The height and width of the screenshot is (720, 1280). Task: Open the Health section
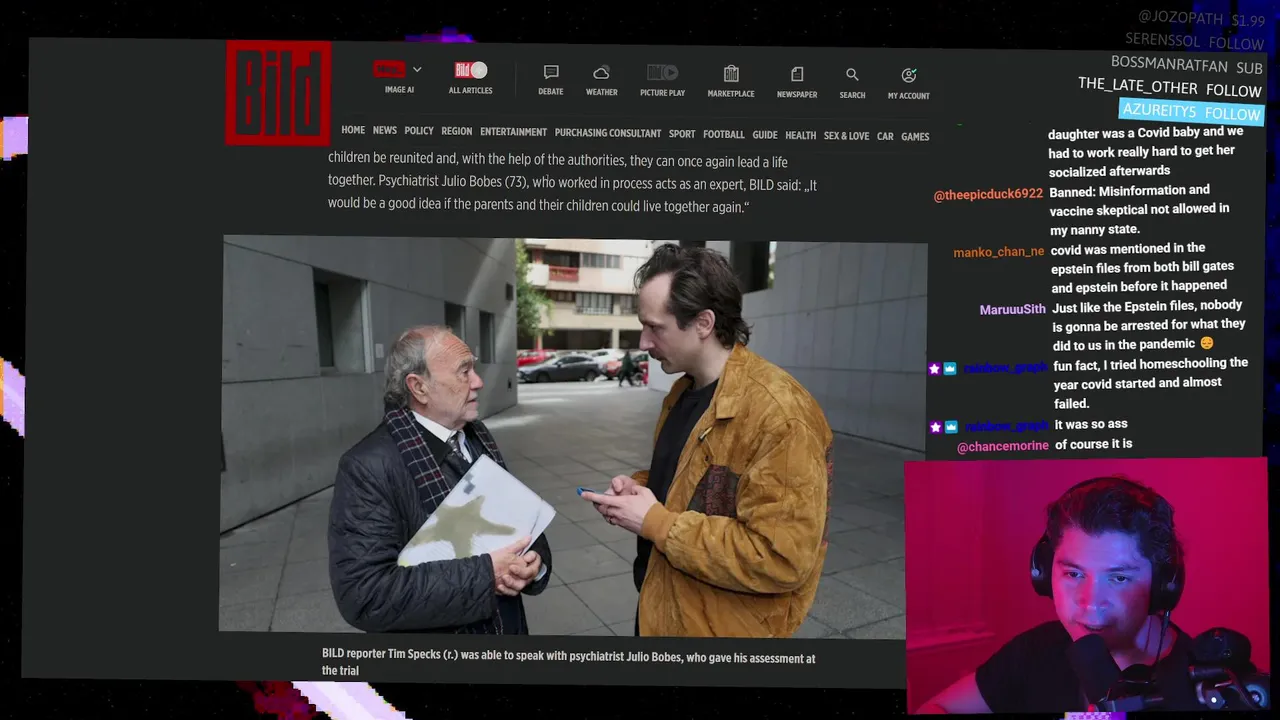(x=801, y=135)
